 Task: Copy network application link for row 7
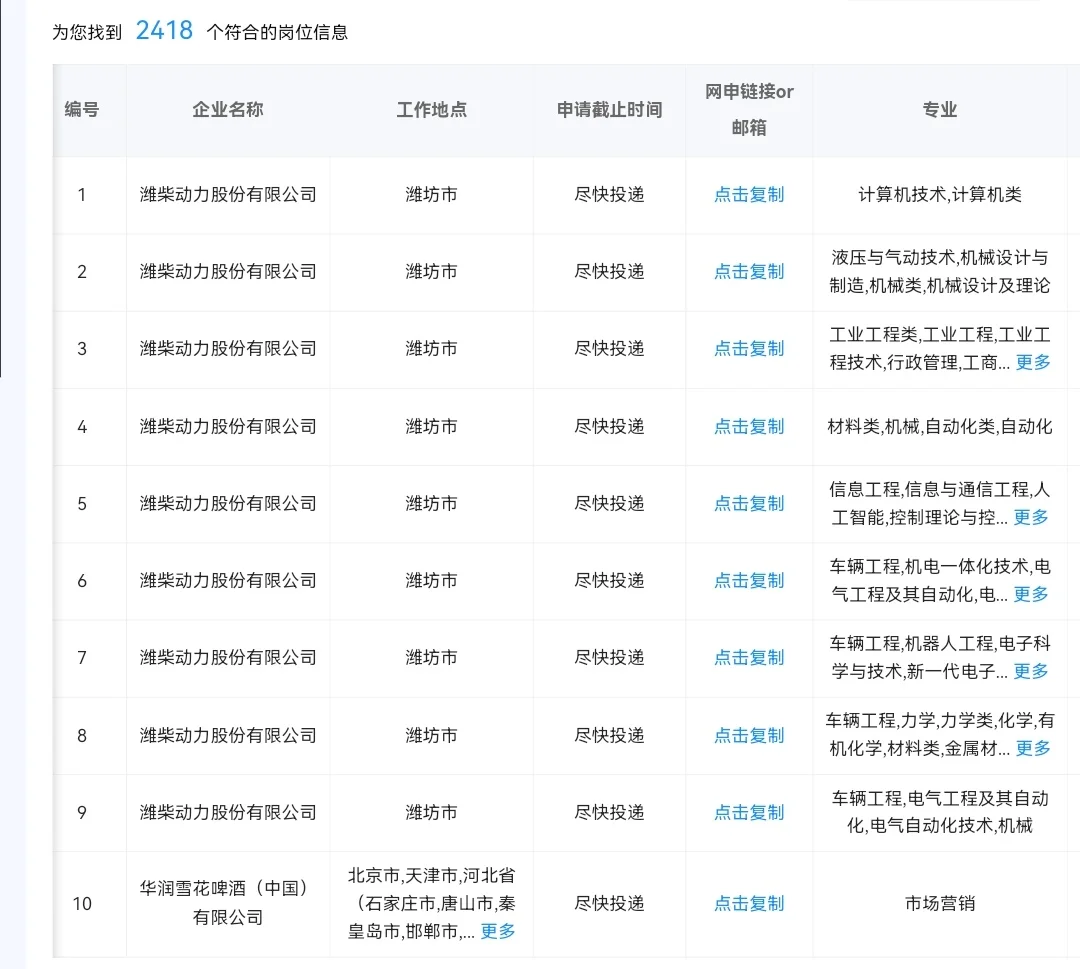tap(748, 657)
